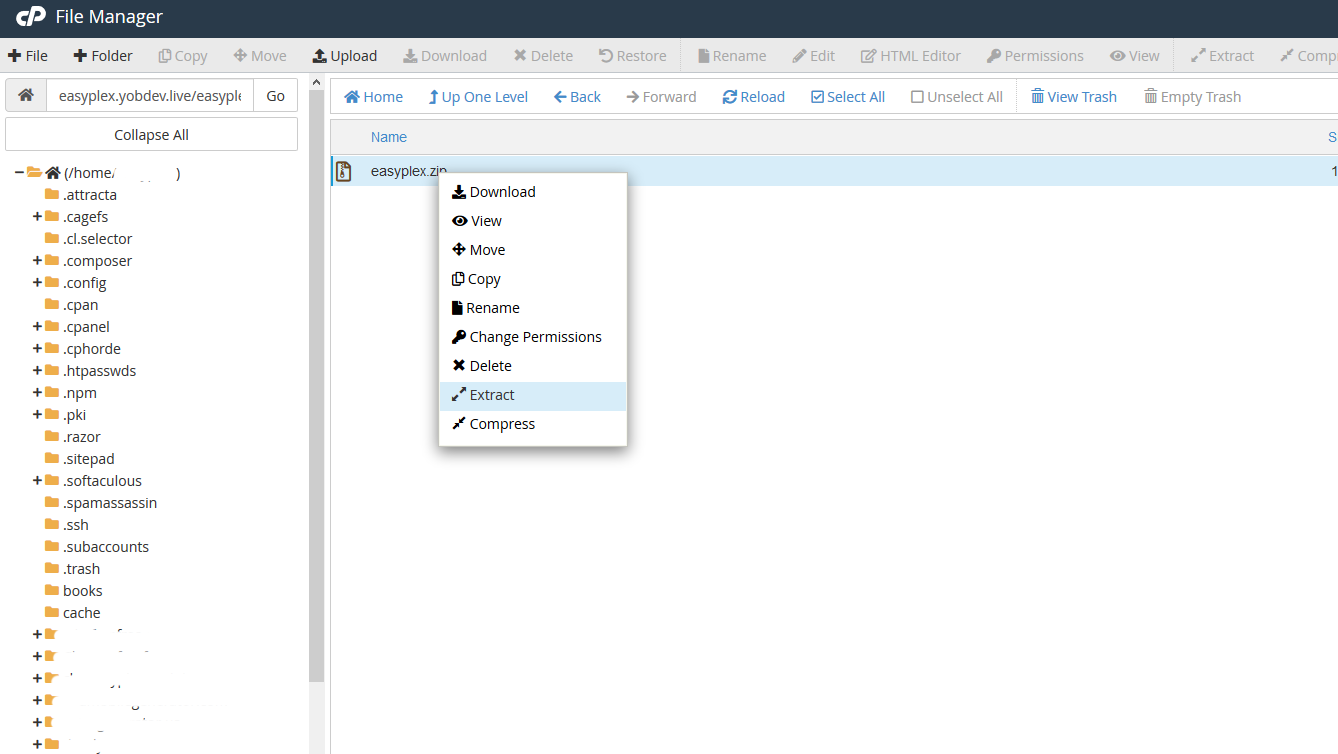1338x754 pixels.
Task: Click the Home link in the navigation bar
Action: point(373,95)
